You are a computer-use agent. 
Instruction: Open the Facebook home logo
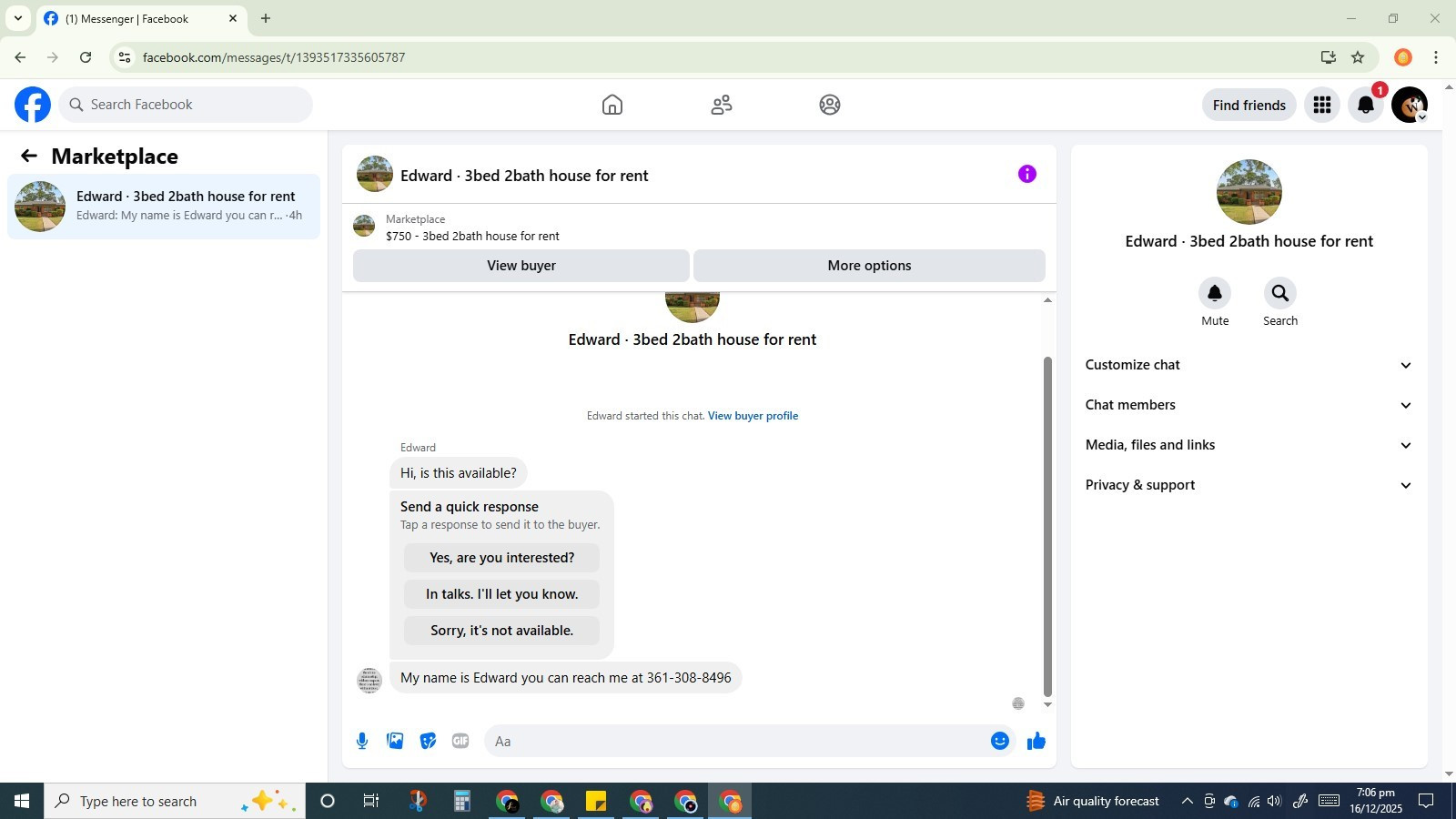[33, 105]
